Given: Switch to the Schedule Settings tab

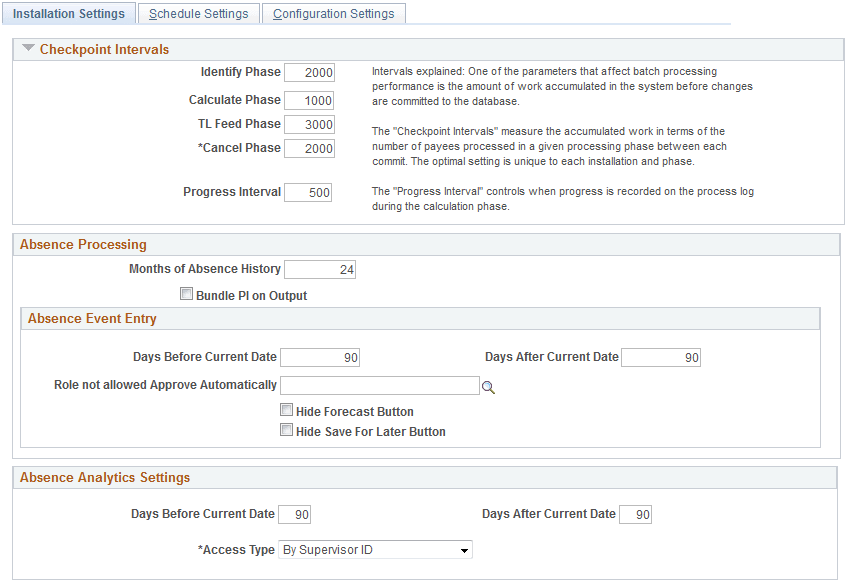Looking at the screenshot, I should pyautogui.click(x=198, y=13).
